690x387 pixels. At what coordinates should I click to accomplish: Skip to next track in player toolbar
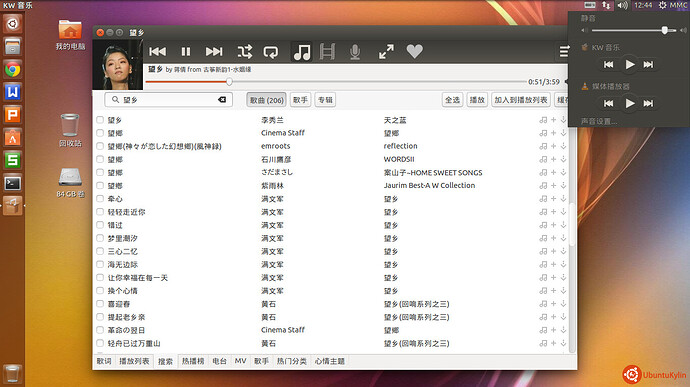point(214,52)
